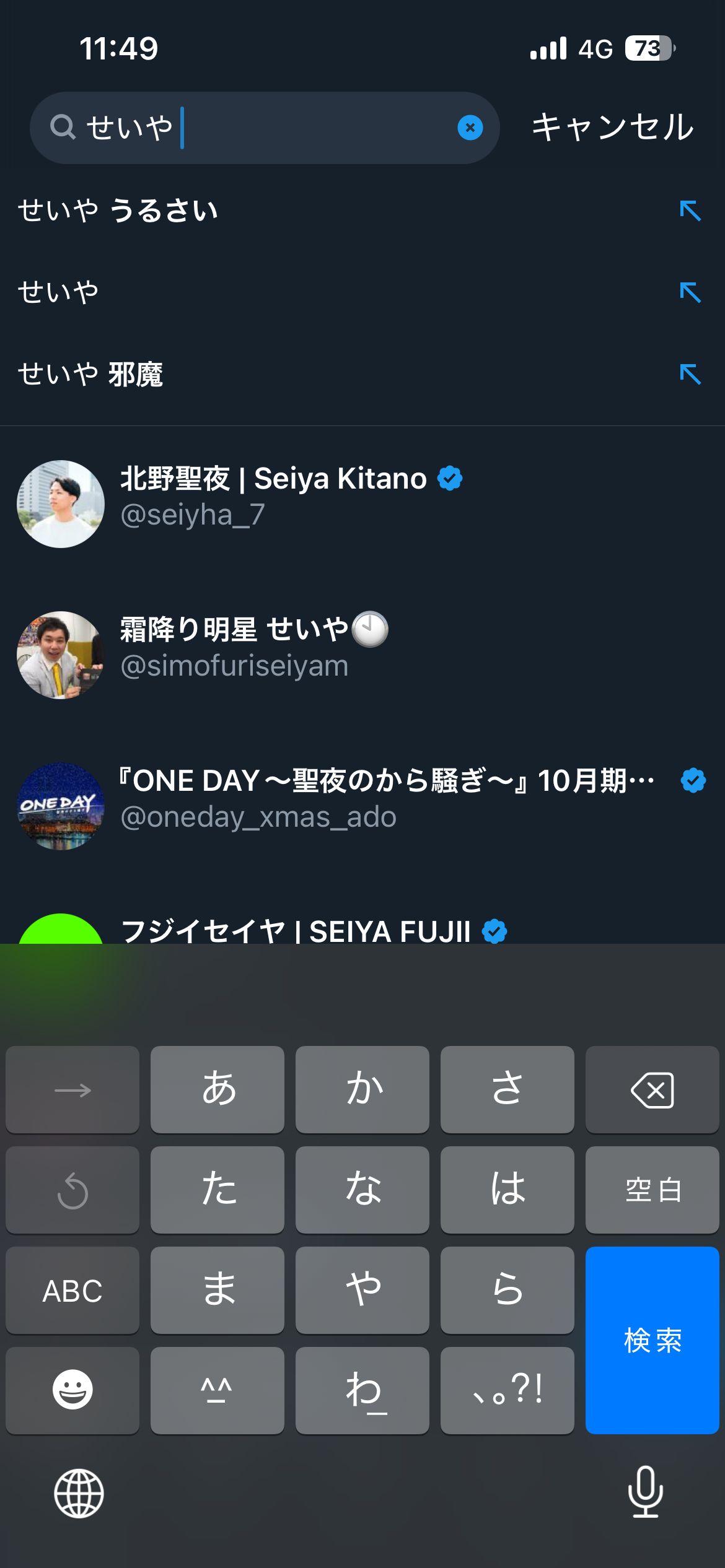Tap the キャンセル cancel button
The image size is (725, 1568).
tap(612, 128)
